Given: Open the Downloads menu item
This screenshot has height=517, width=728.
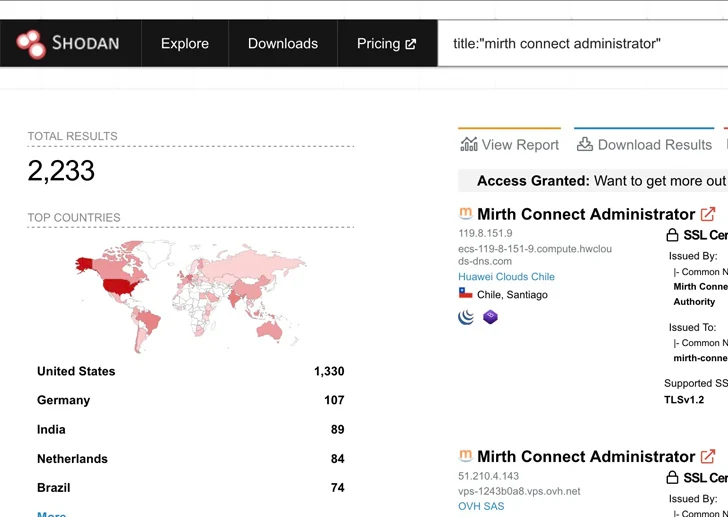Looking at the screenshot, I should coord(282,44).
